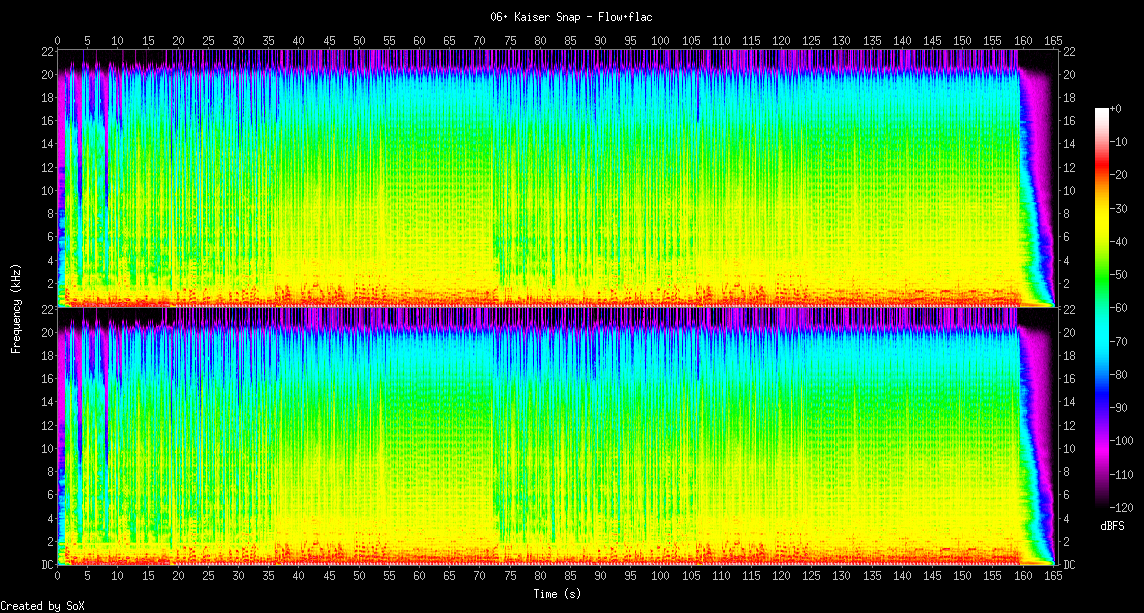Click the 80 second tick on top time axis
The width and height of the screenshot is (1144, 613).
tap(540, 41)
